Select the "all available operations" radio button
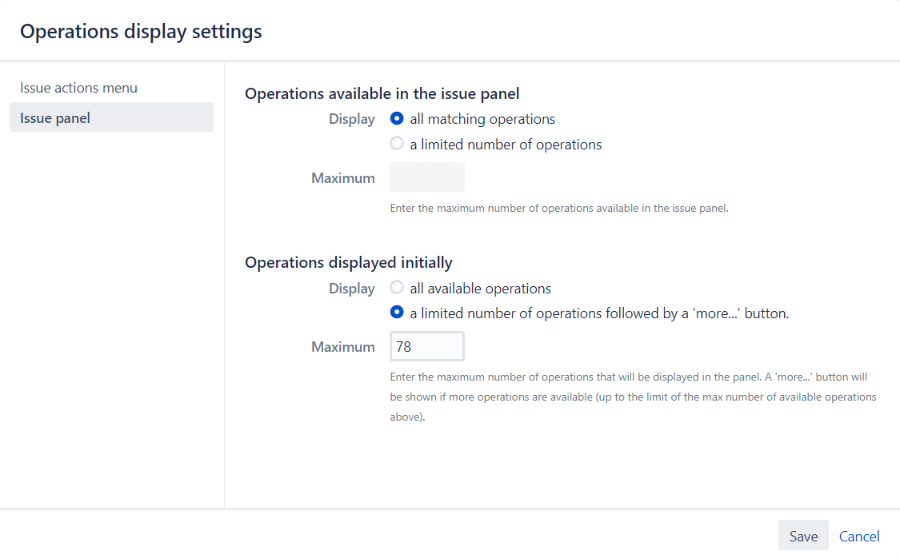 pyautogui.click(x=397, y=288)
